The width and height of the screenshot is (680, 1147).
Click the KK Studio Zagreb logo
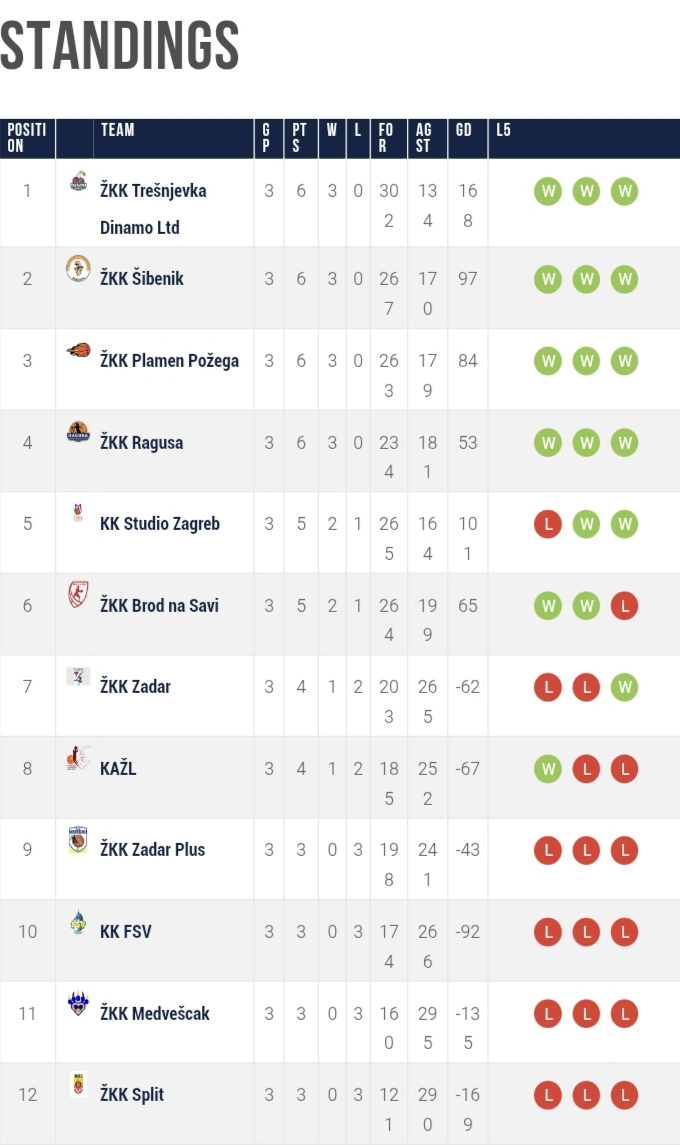(78, 514)
